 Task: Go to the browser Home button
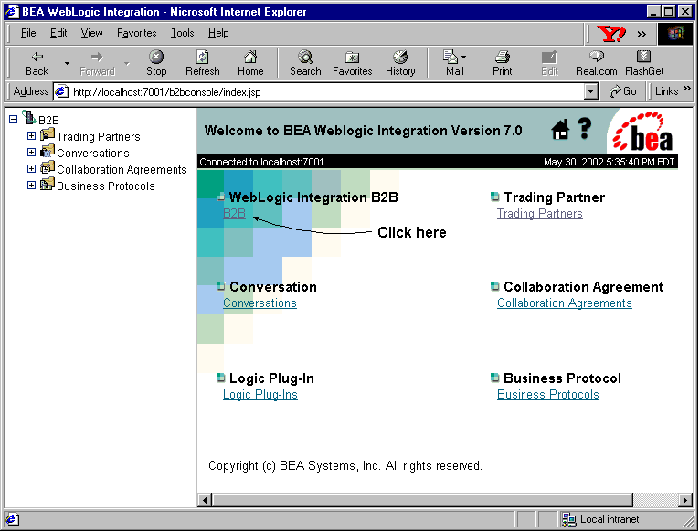point(250,63)
